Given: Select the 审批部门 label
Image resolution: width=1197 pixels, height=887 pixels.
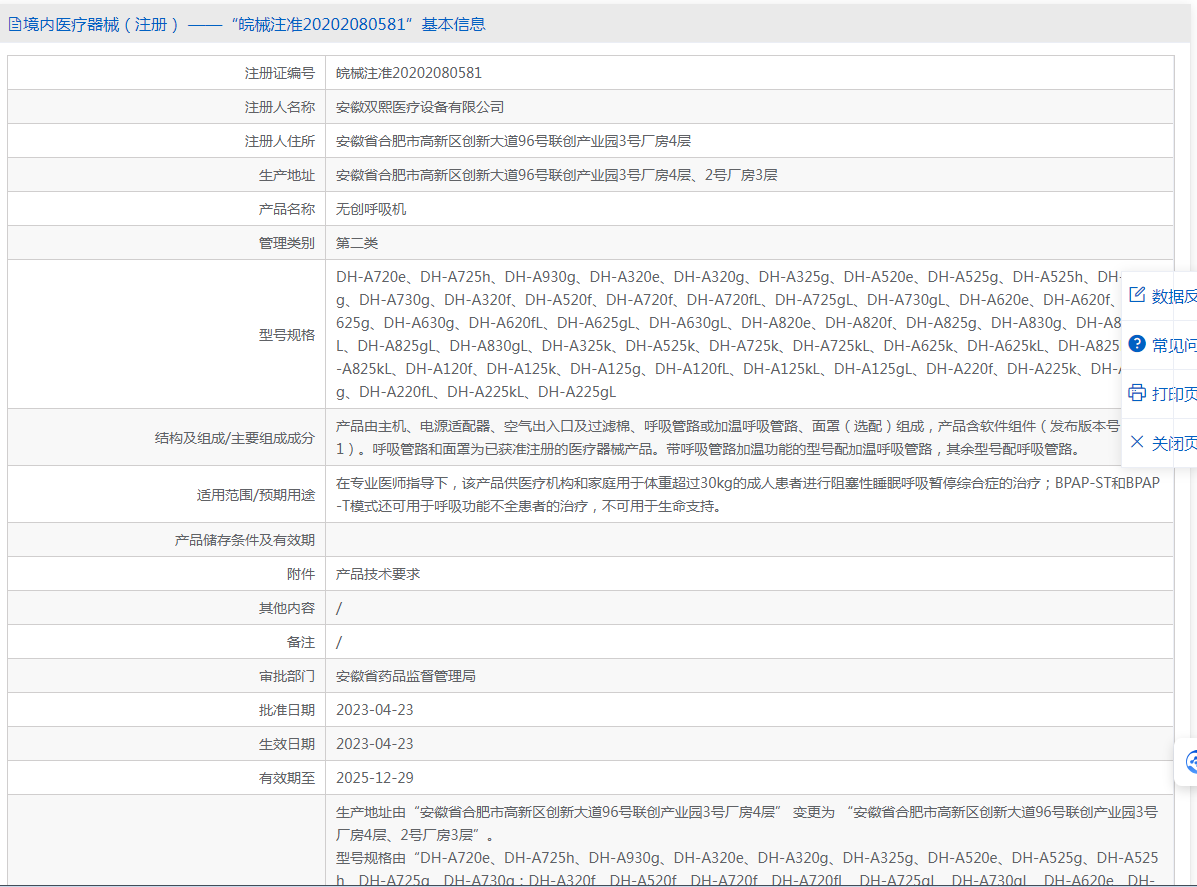Looking at the screenshot, I should (286, 676).
